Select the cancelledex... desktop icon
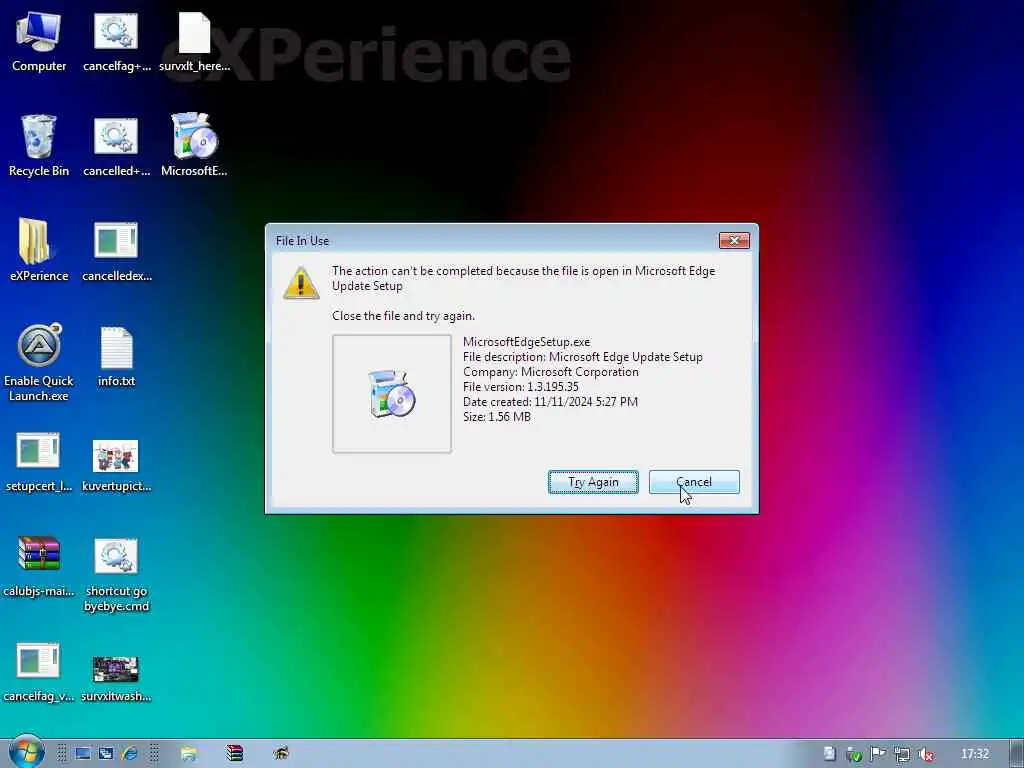The height and width of the screenshot is (768, 1024). click(x=116, y=250)
